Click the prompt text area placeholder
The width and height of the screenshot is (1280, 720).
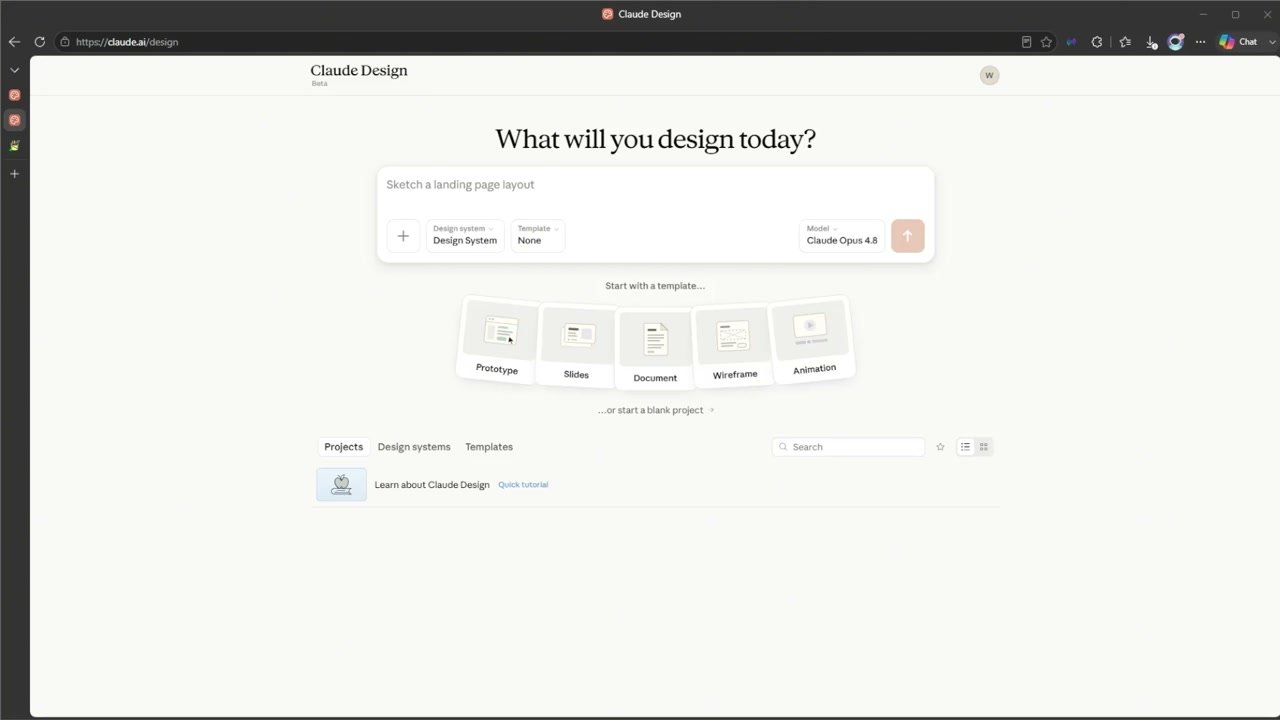point(460,185)
